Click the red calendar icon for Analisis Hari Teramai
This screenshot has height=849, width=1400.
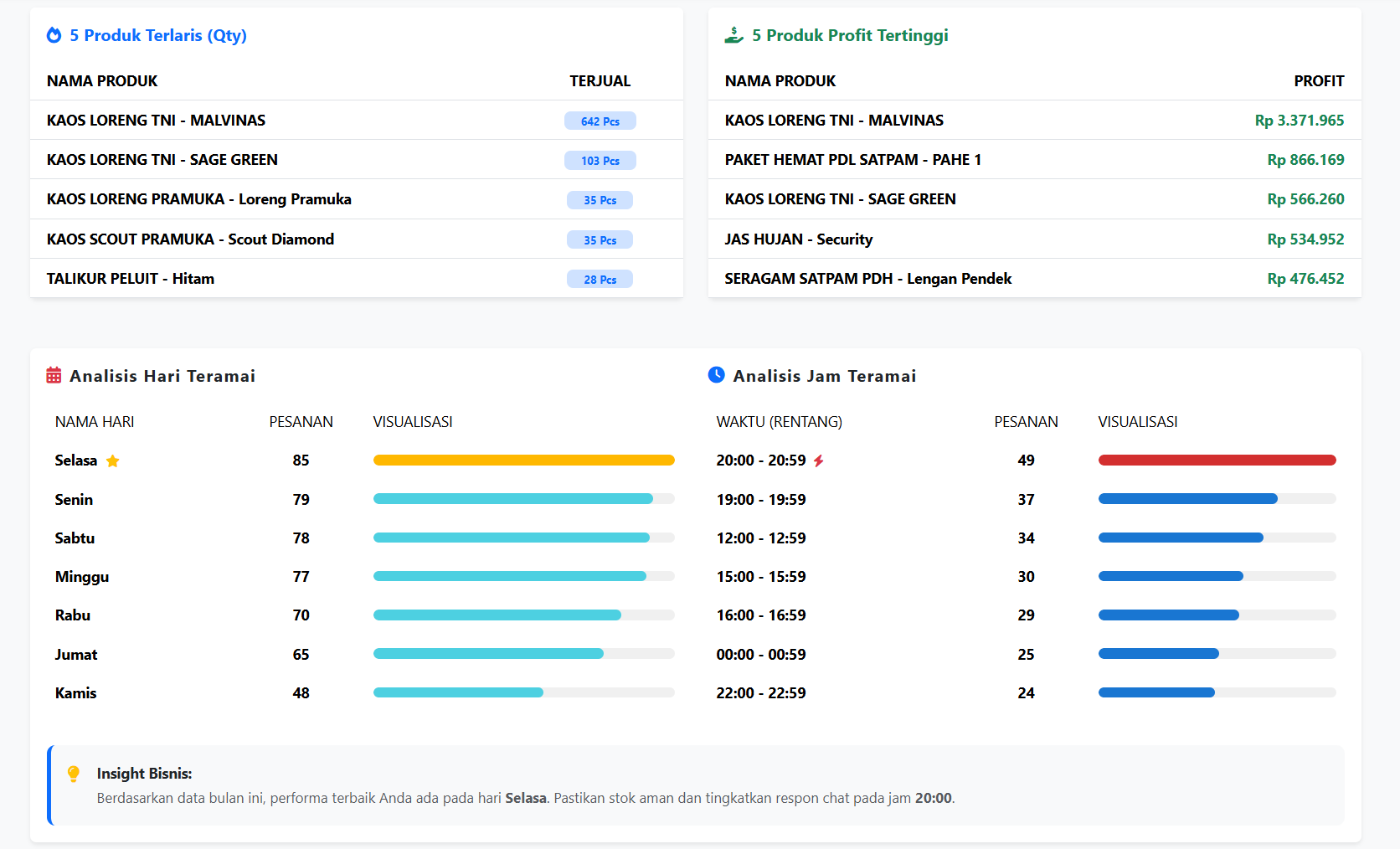click(x=54, y=375)
